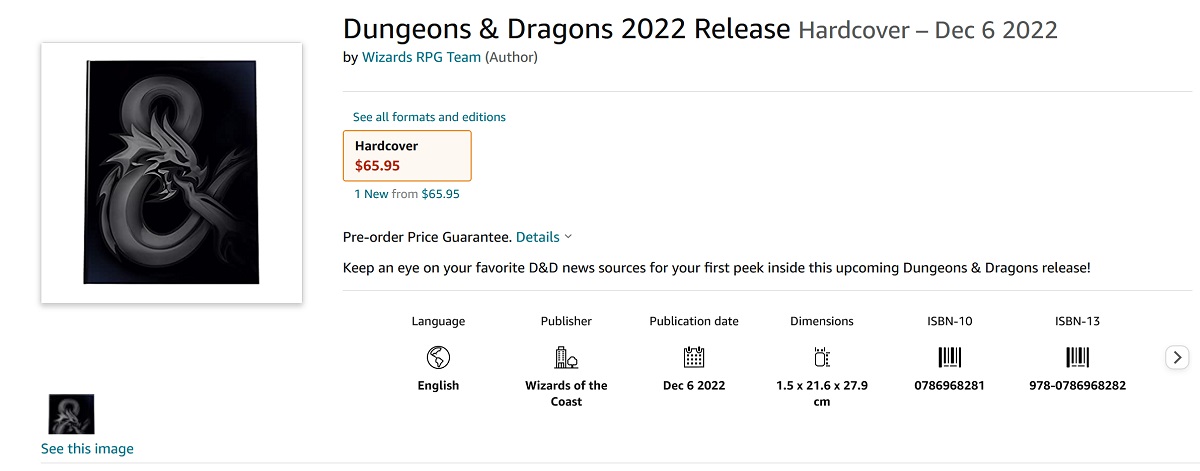This screenshot has width=1200, height=471.
Task: Advance product details carousel with right arrow
Action: tap(1177, 357)
